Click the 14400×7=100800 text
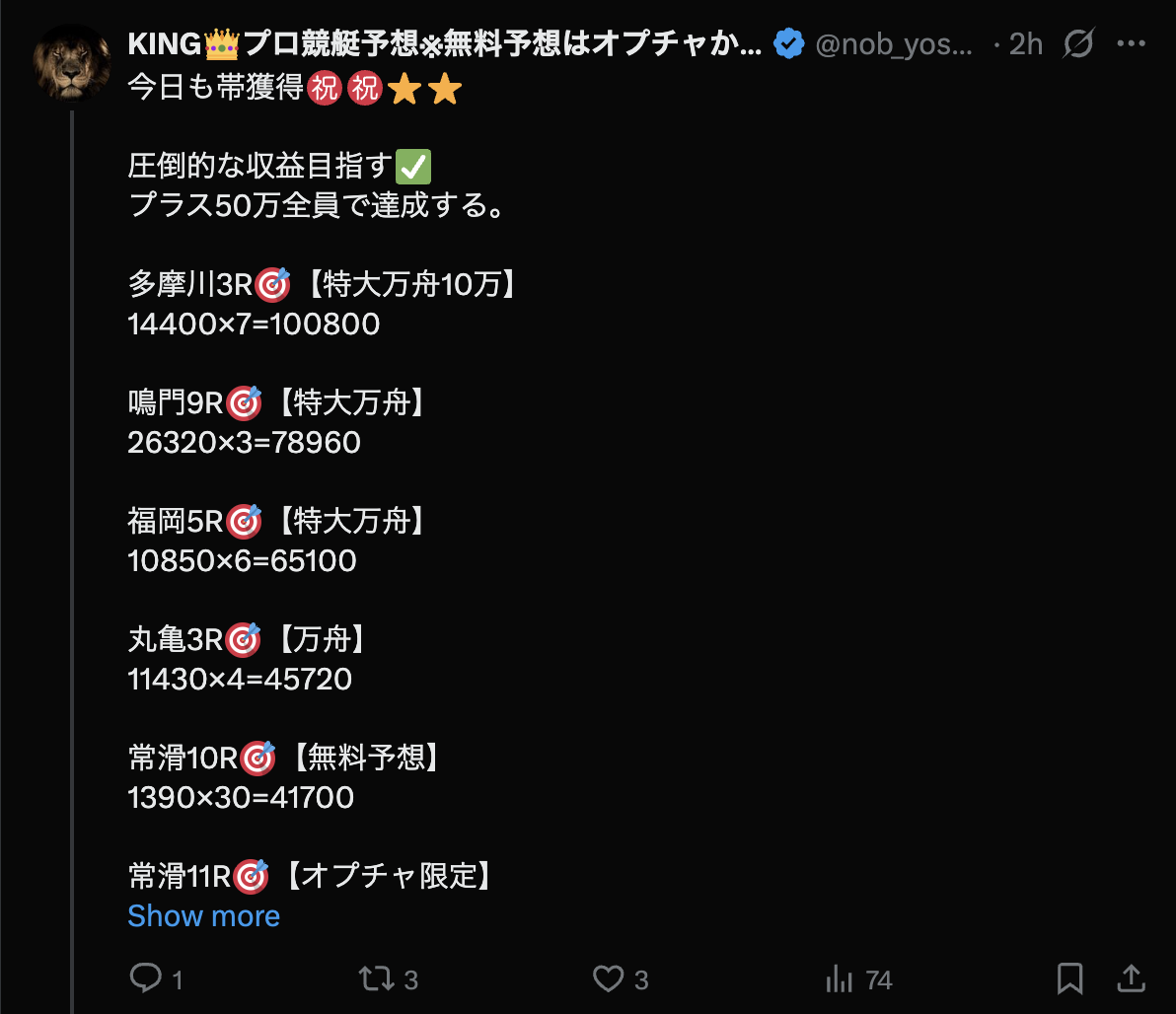 coord(254,324)
